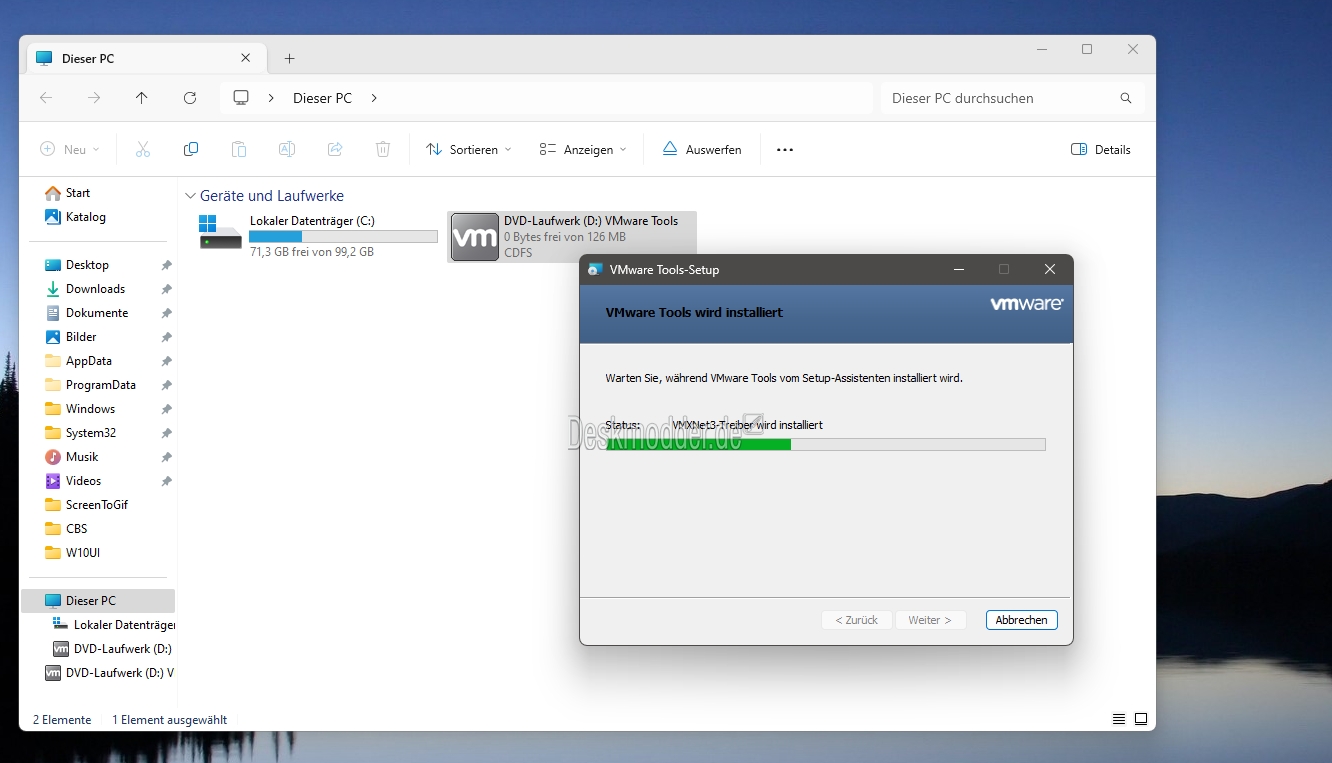Open the three-dots more options menu

pos(785,149)
